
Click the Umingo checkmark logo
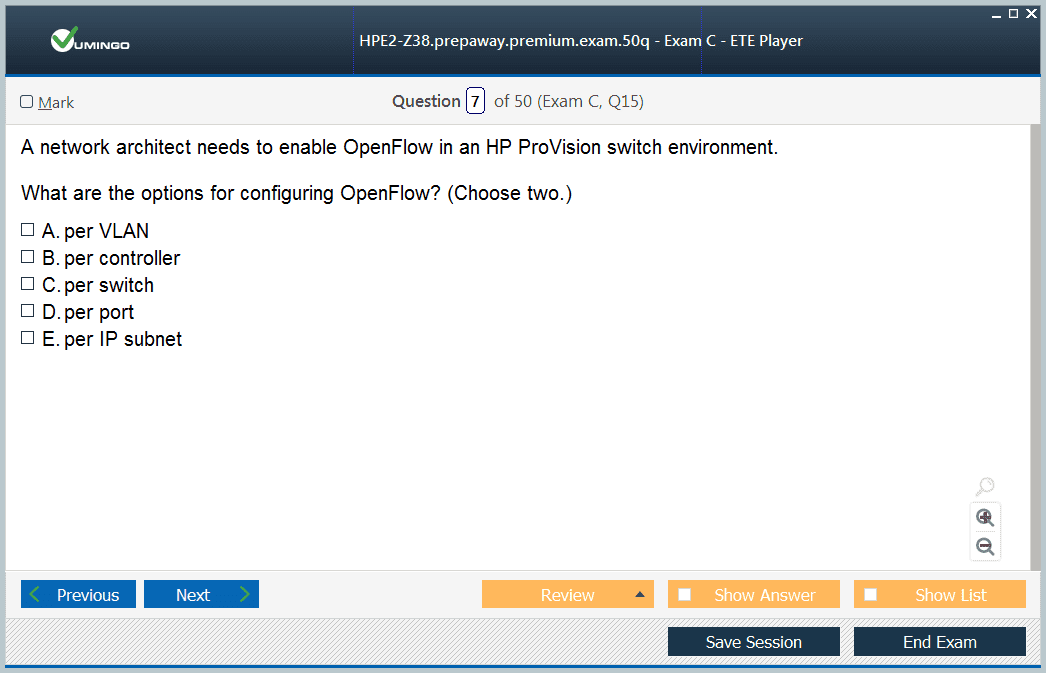[90, 40]
